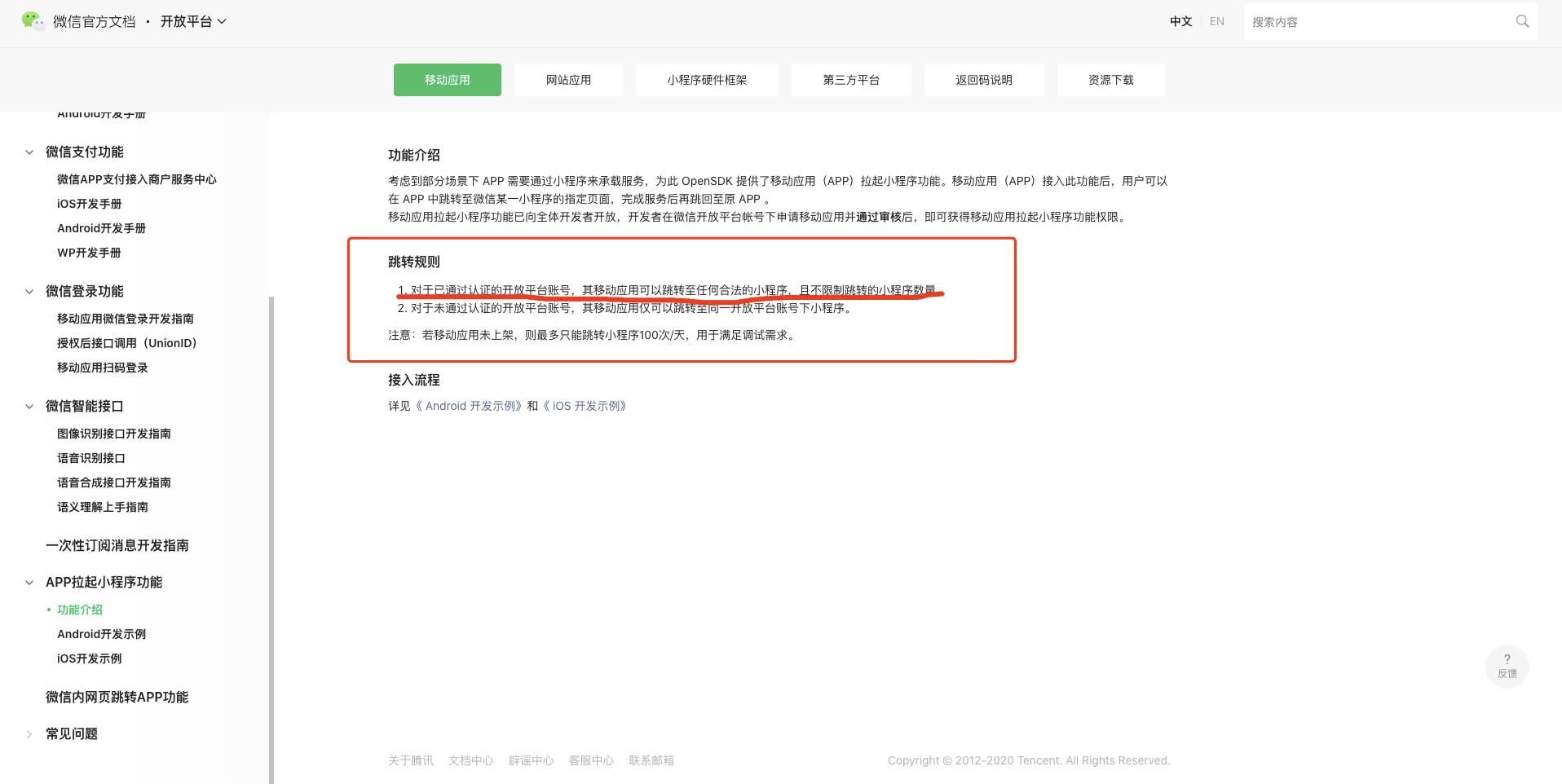The image size is (1562, 784).
Task: Open 语音合成接口开发指南
Action: pos(114,482)
